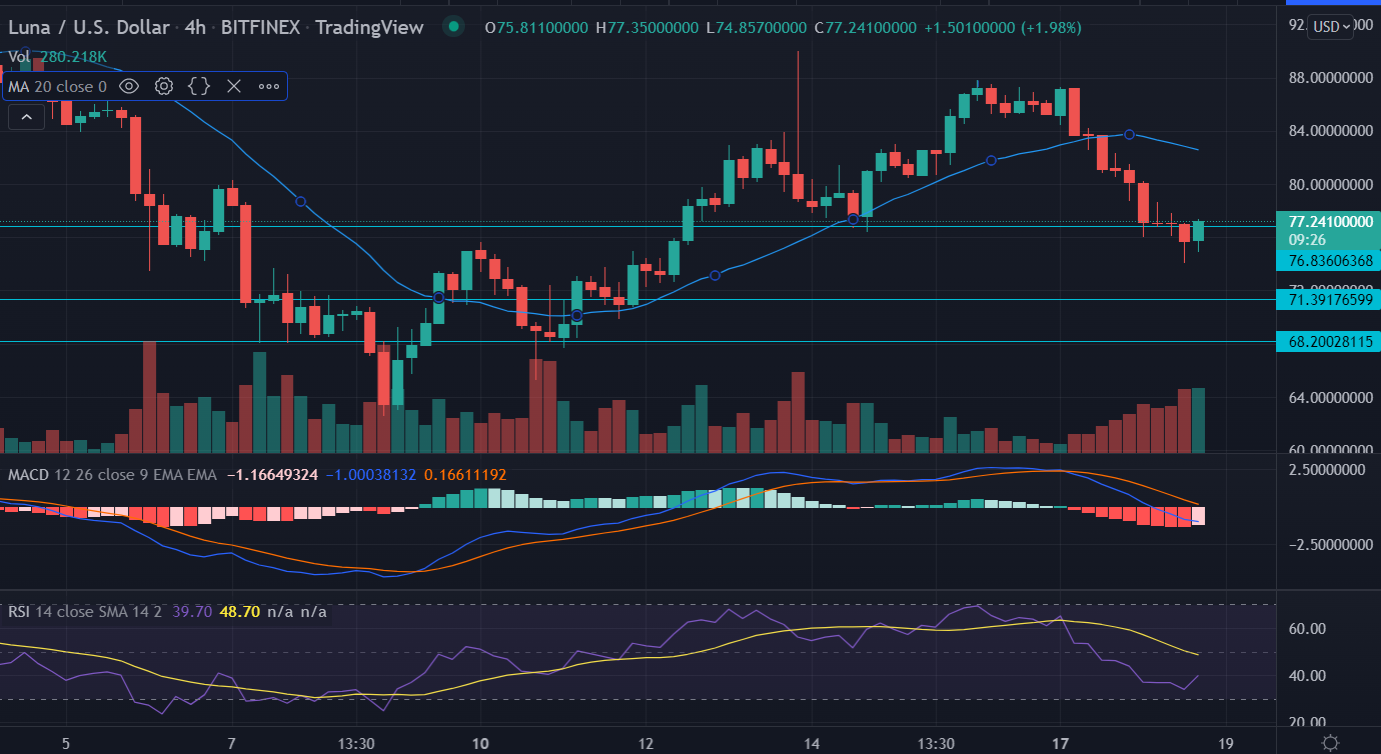Open MA indicator source code braces icon
The height and width of the screenshot is (754, 1381).
pos(199,86)
